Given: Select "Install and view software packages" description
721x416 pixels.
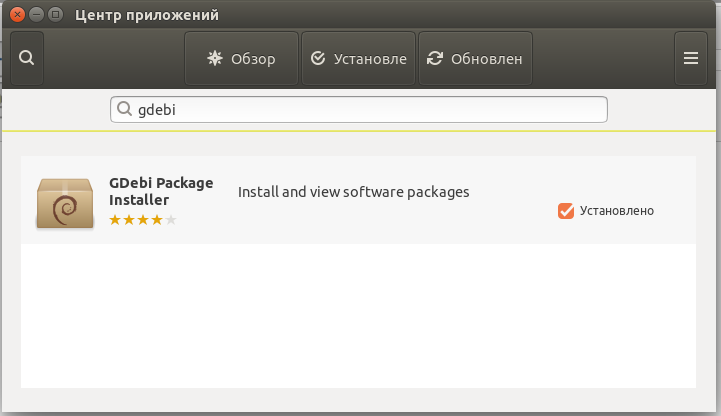Looking at the screenshot, I should point(353,191).
